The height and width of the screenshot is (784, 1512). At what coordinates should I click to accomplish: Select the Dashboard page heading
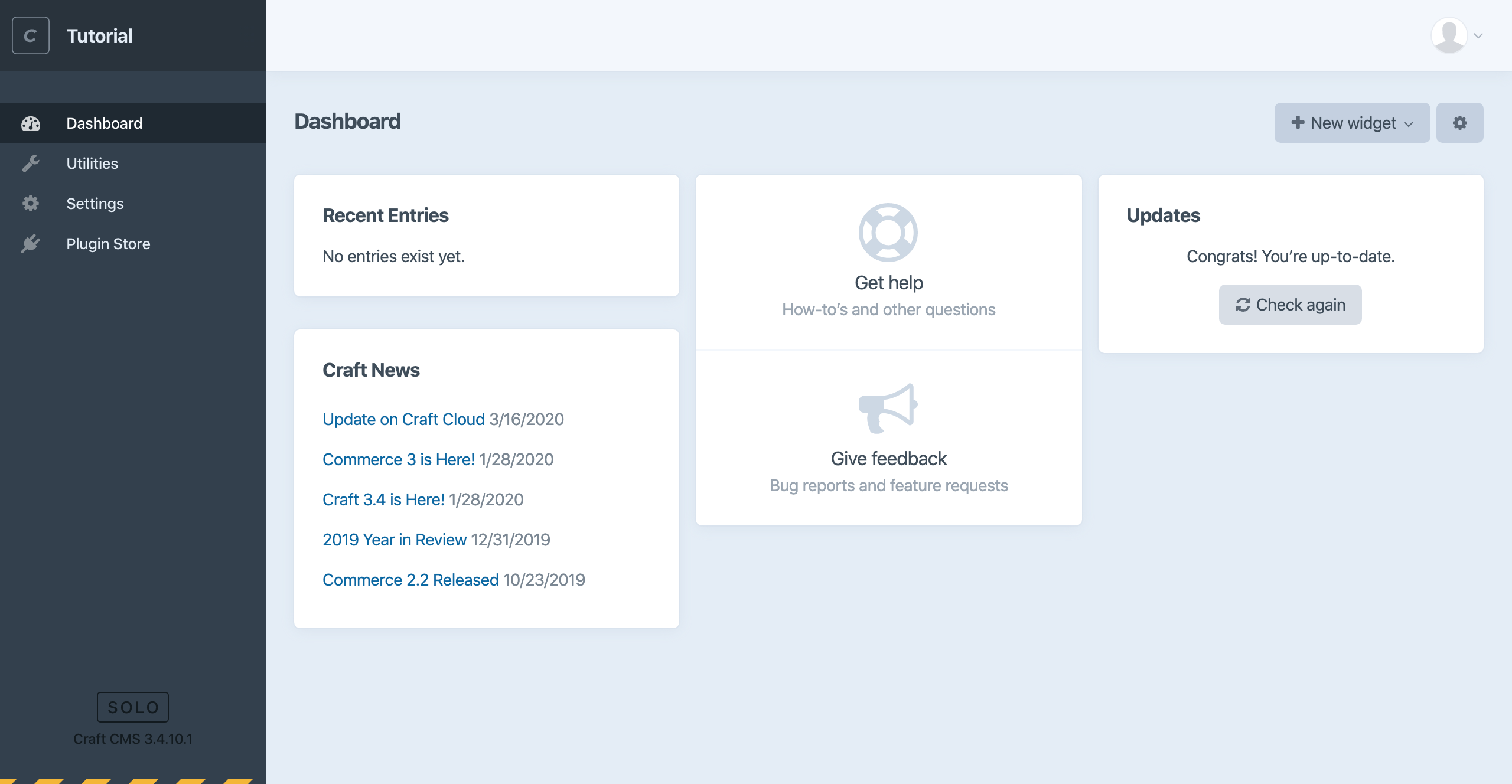coord(347,122)
